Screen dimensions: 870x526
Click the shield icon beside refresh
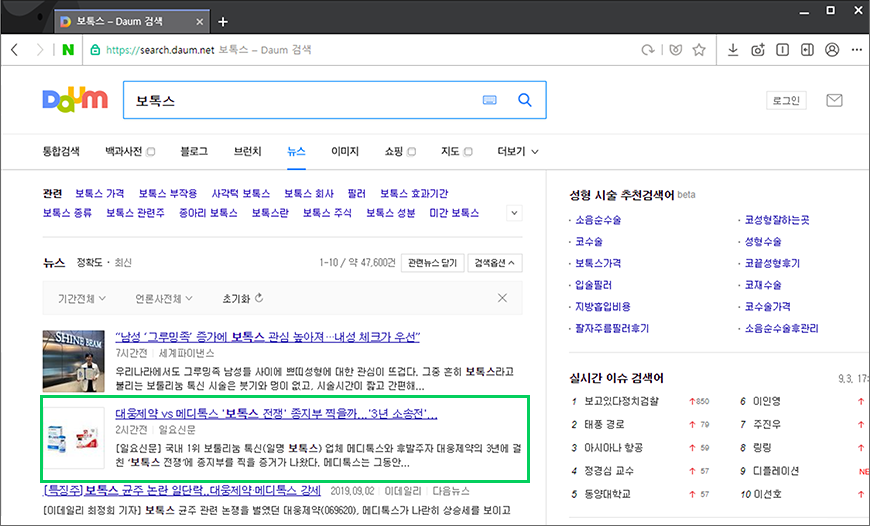[675, 50]
